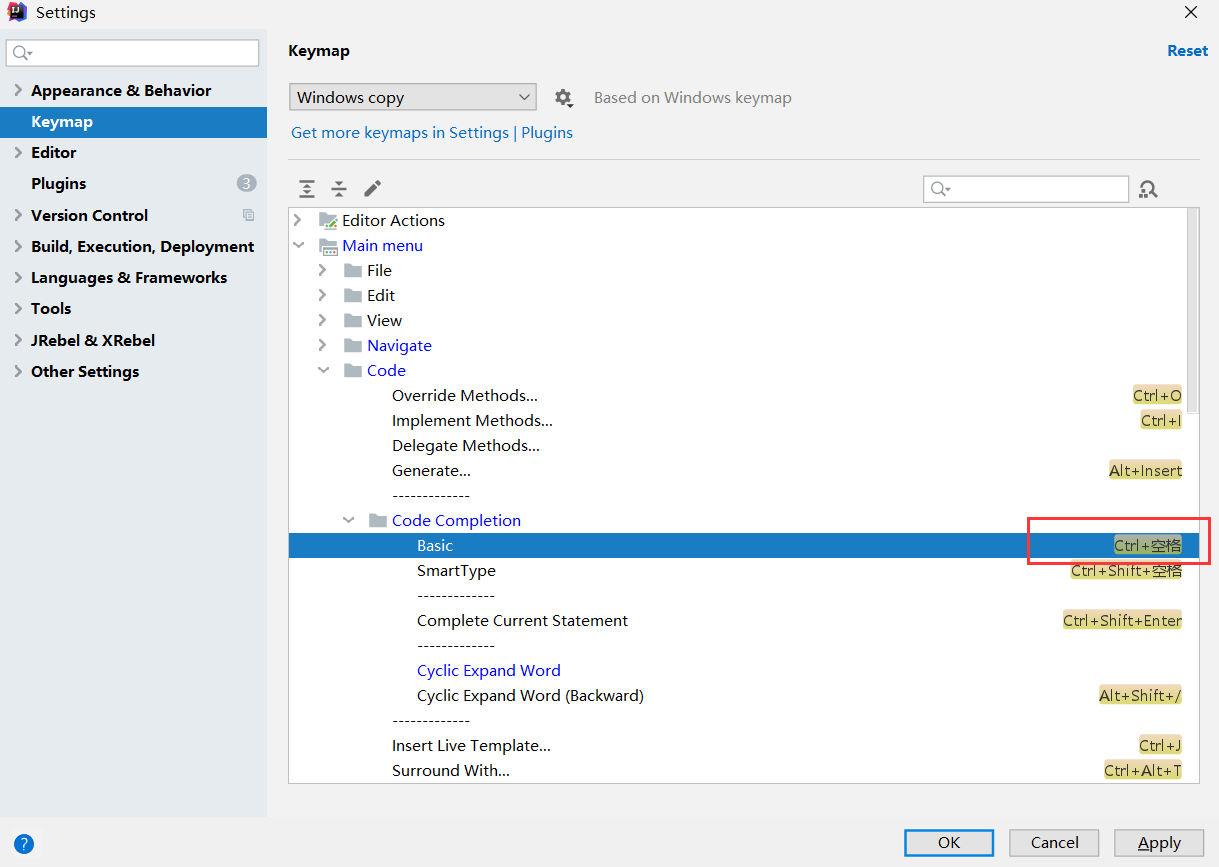Screen dimensions: 1219x867
Task: Click Find Actions by Shortcut icon
Action: (x=1148, y=189)
